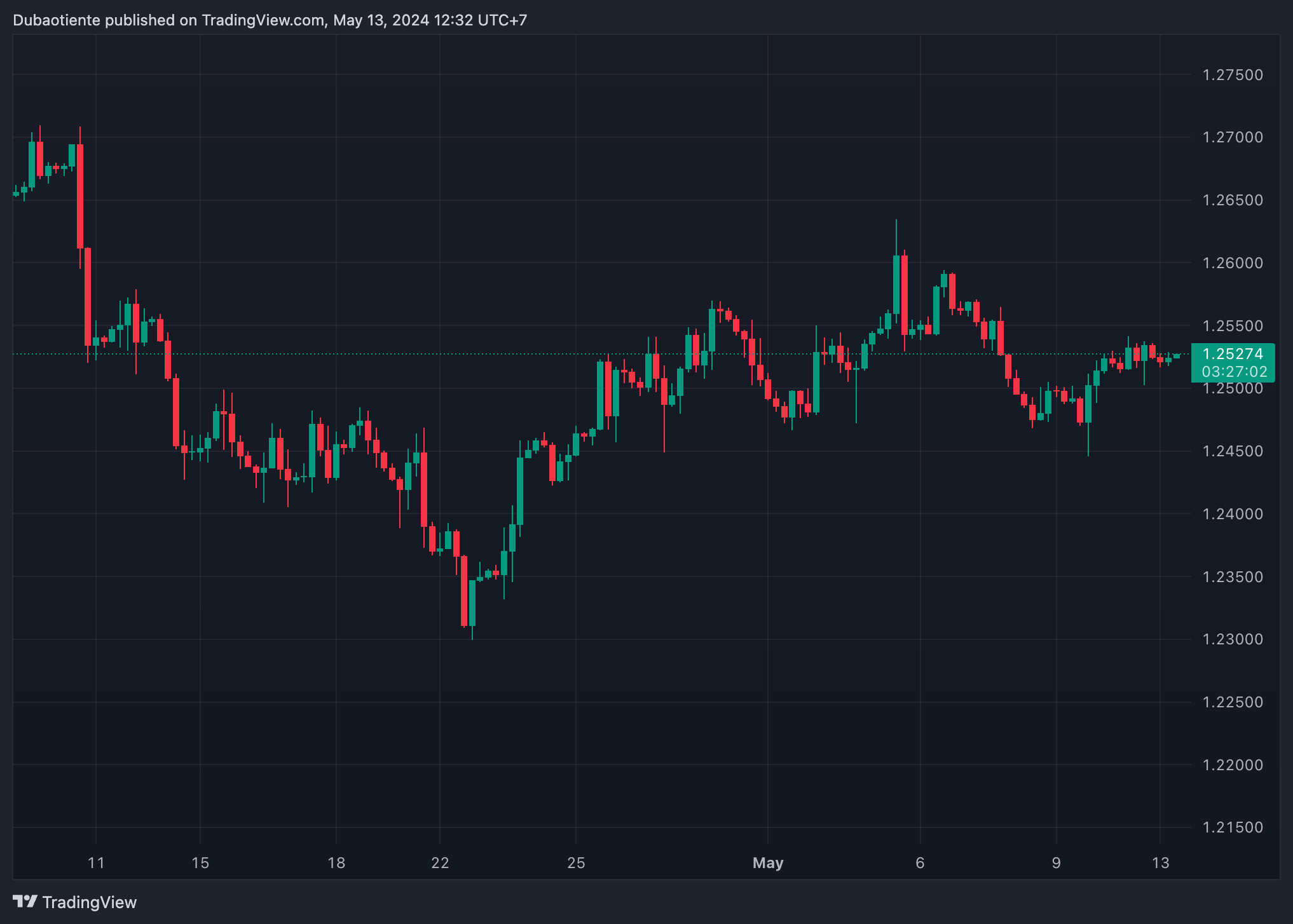This screenshot has width=1293, height=924.
Task: Click the 1.24000 price axis label
Action: click(x=1233, y=514)
